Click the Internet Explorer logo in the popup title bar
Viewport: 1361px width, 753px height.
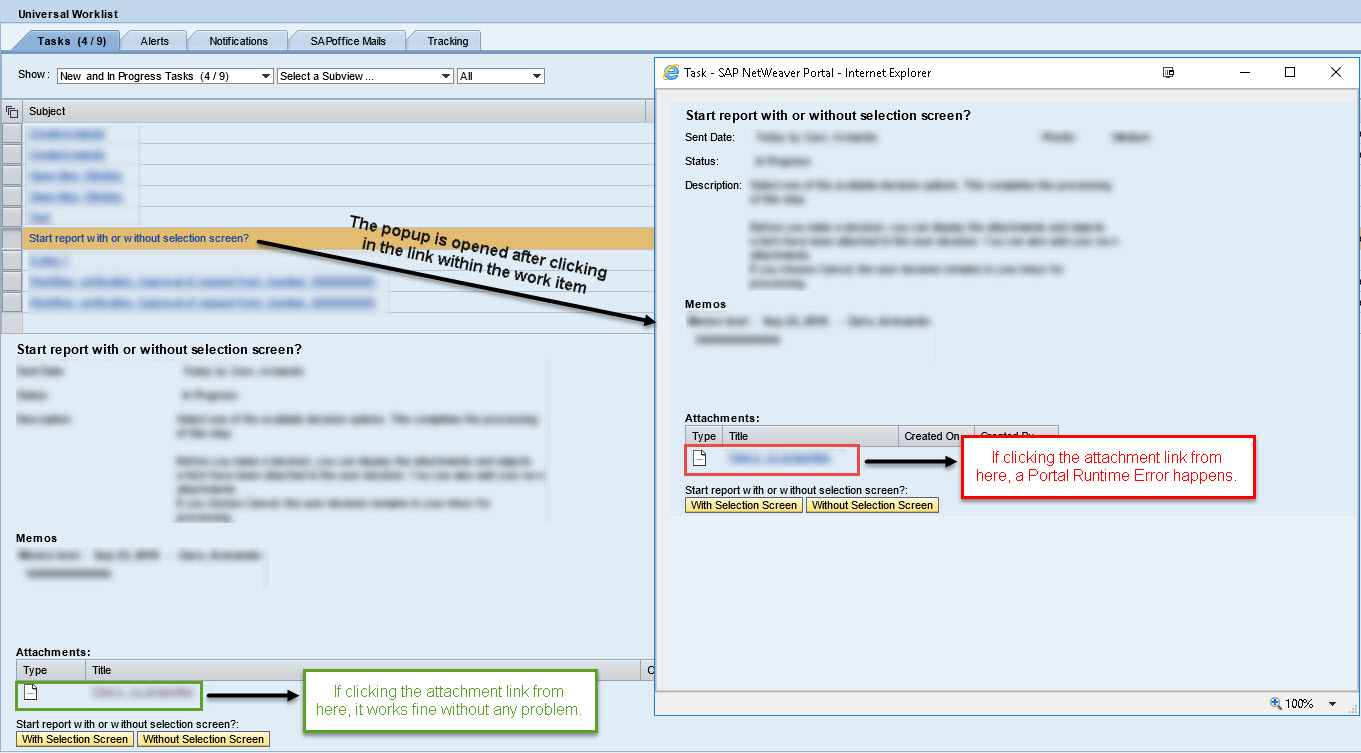click(x=672, y=73)
